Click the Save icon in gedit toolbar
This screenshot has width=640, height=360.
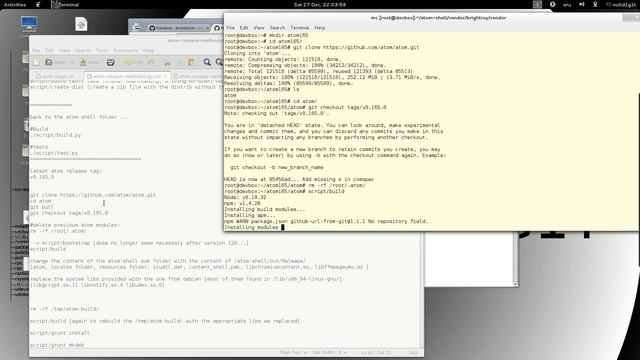coord(83,62)
